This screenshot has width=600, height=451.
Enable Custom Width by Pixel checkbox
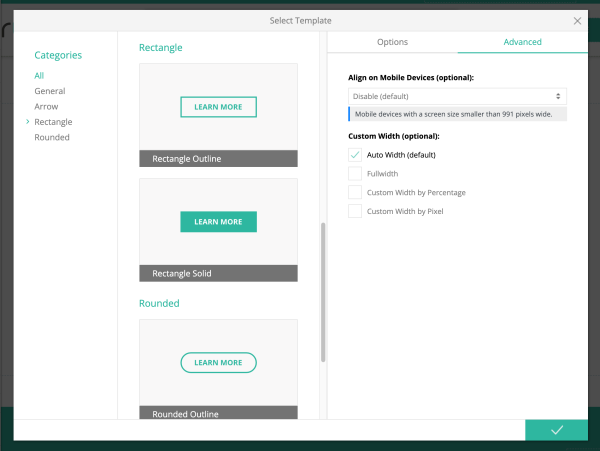(355, 211)
